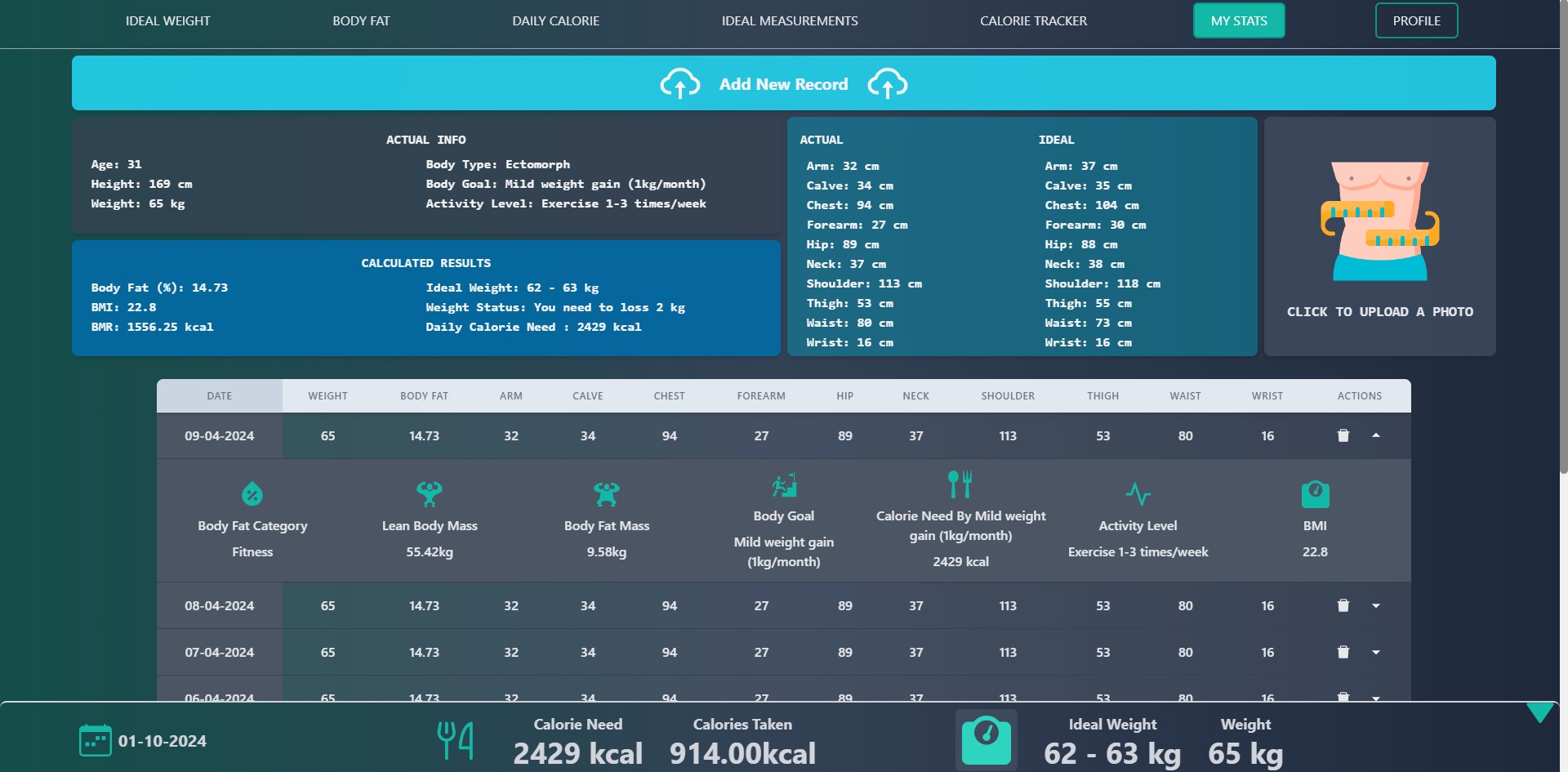The height and width of the screenshot is (772, 1568).
Task: Click the Activity Level pulse icon
Action: [1138, 493]
